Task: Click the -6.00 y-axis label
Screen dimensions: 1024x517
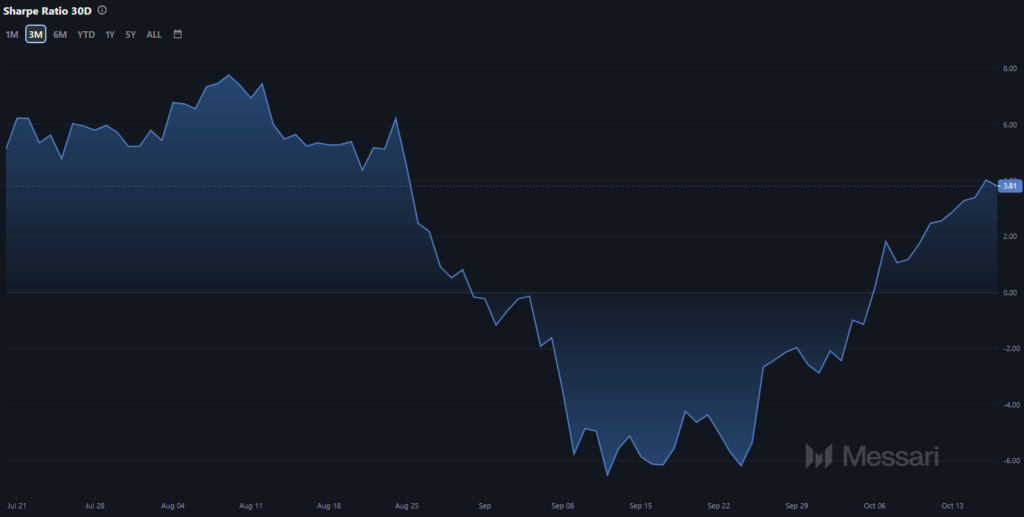Action: [x=1010, y=460]
